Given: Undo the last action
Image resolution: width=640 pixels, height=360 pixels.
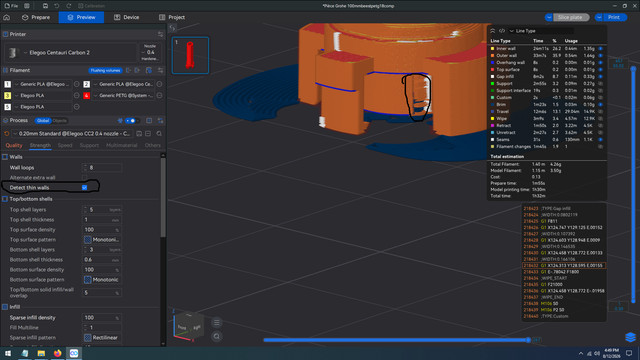Looking at the screenshot, I should pyautogui.click(x=57, y=6).
